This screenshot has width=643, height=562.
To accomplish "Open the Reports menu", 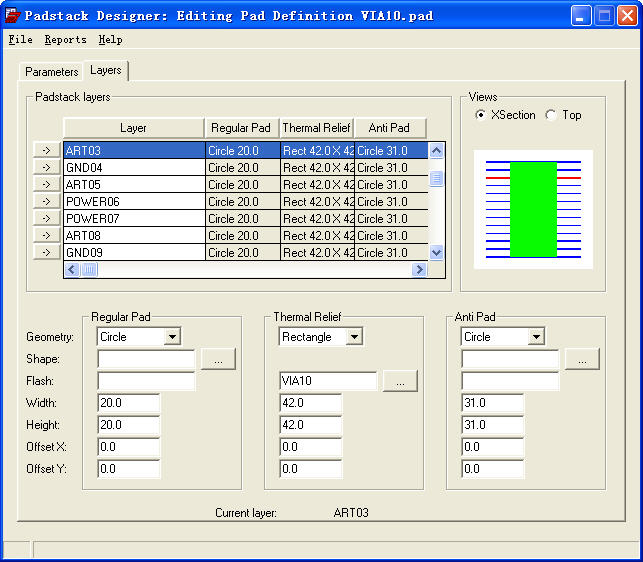I will tap(65, 40).
